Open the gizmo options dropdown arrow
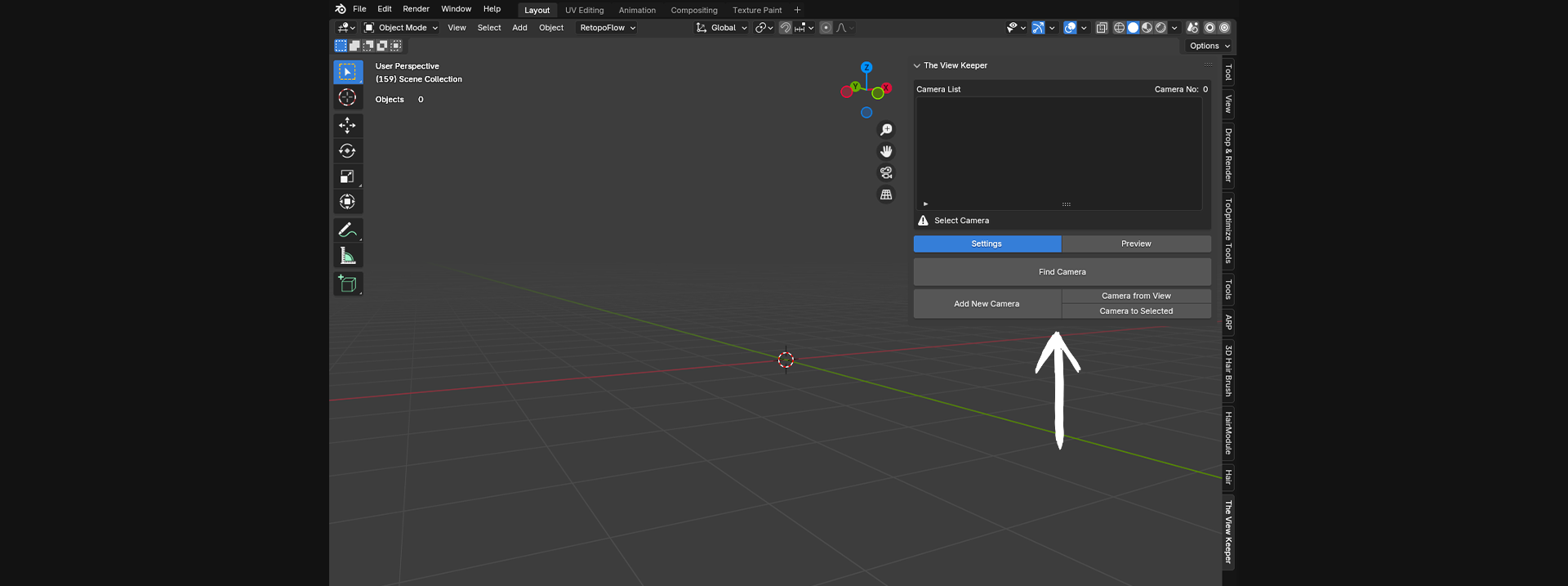Screen dimensions: 1568x586 point(1051,28)
